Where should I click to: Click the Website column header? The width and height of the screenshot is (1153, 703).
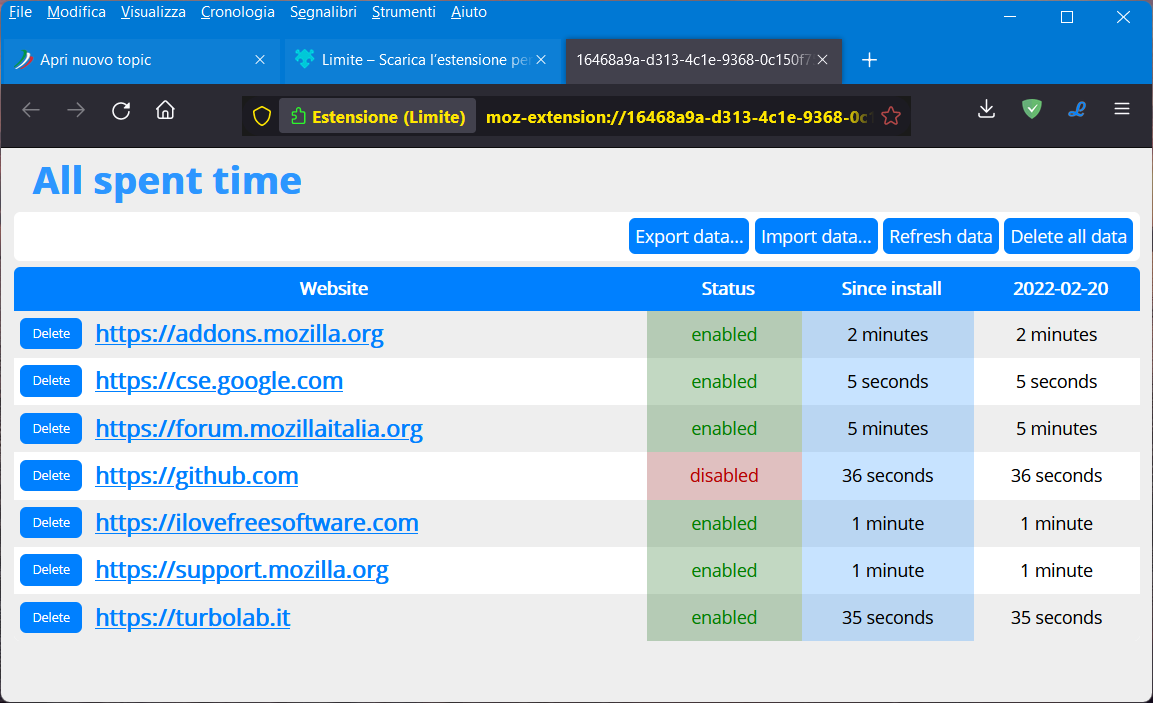click(x=334, y=288)
